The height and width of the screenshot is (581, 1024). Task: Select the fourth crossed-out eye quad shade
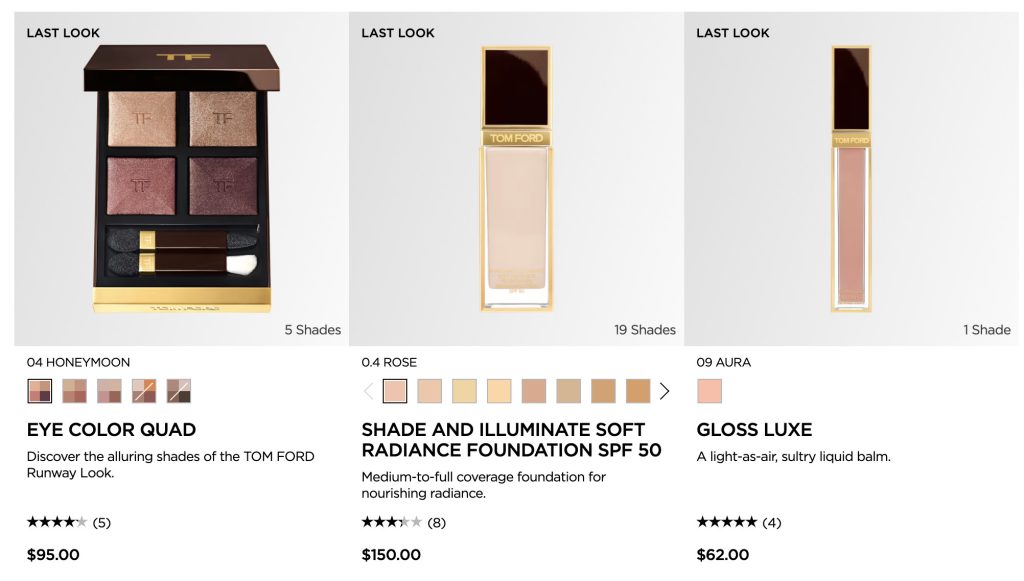pyautogui.click(x=144, y=391)
